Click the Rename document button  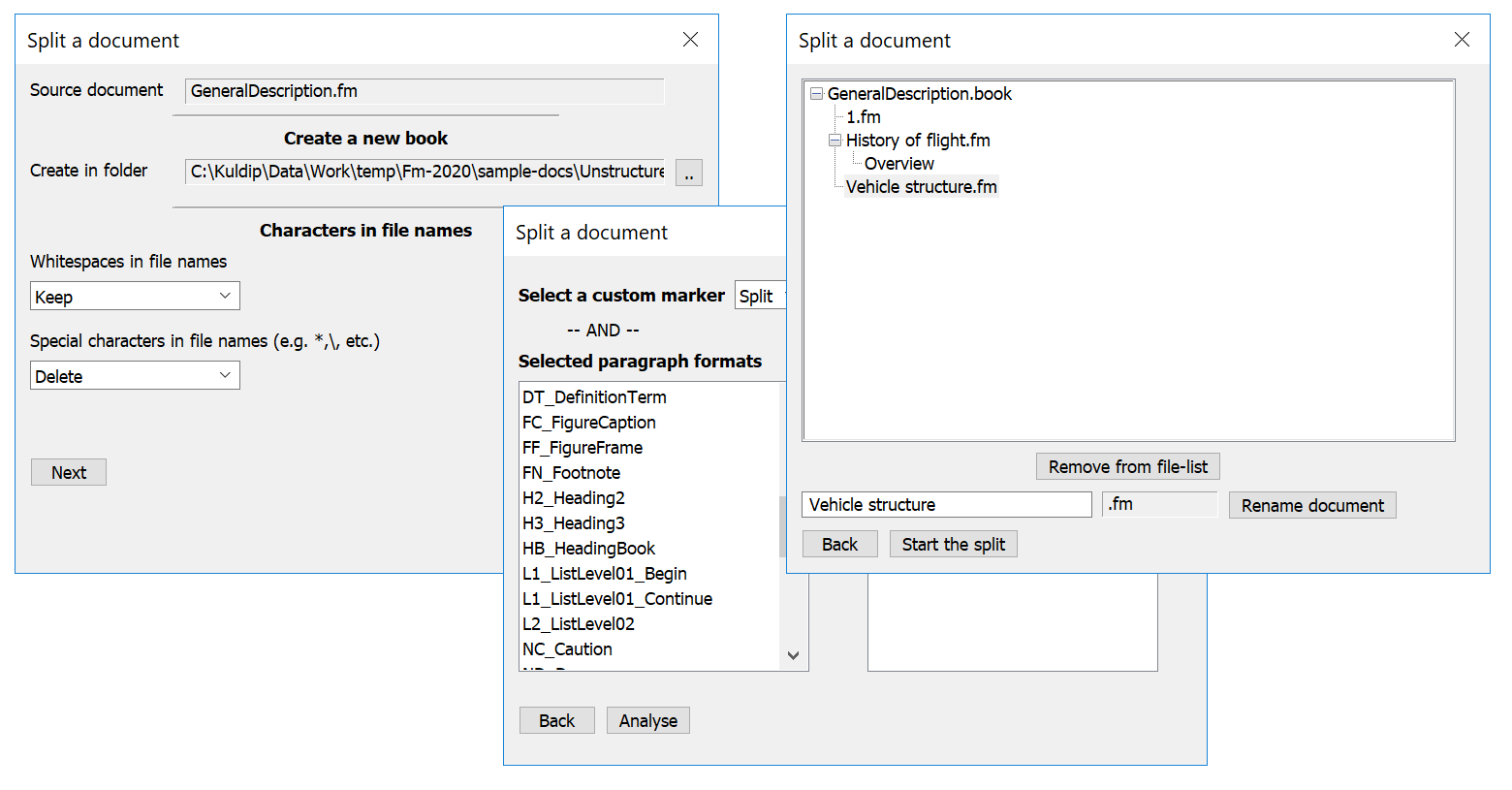click(x=1311, y=505)
